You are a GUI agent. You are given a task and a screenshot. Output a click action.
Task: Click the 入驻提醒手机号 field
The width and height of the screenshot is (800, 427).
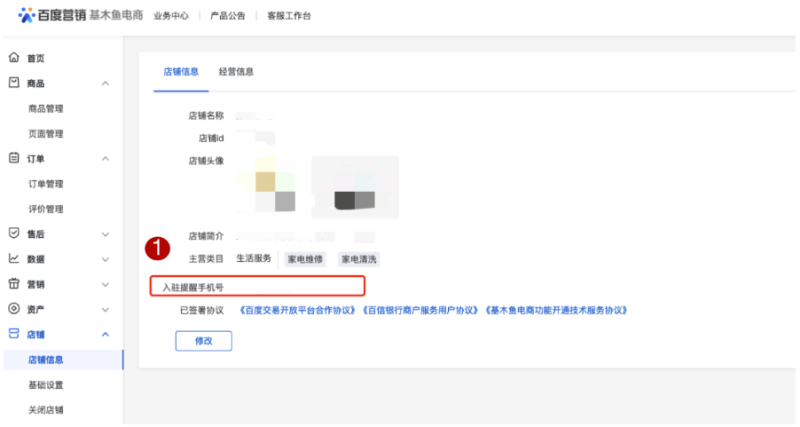258,286
